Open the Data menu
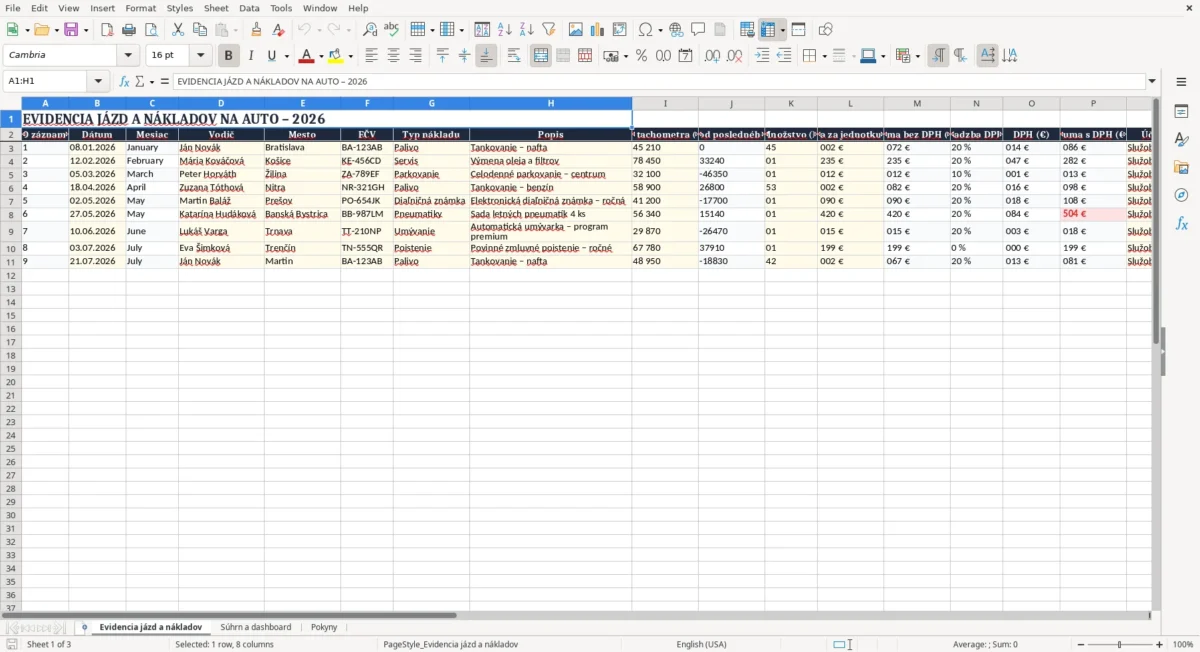The height and width of the screenshot is (652, 1200). pyautogui.click(x=249, y=8)
